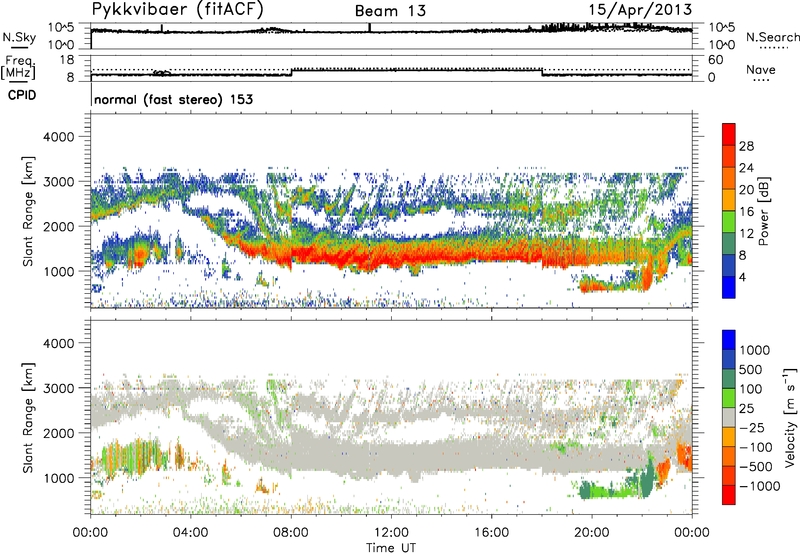Click the N.Sky legend label
Screen dimensions: 800x554
click(19, 37)
